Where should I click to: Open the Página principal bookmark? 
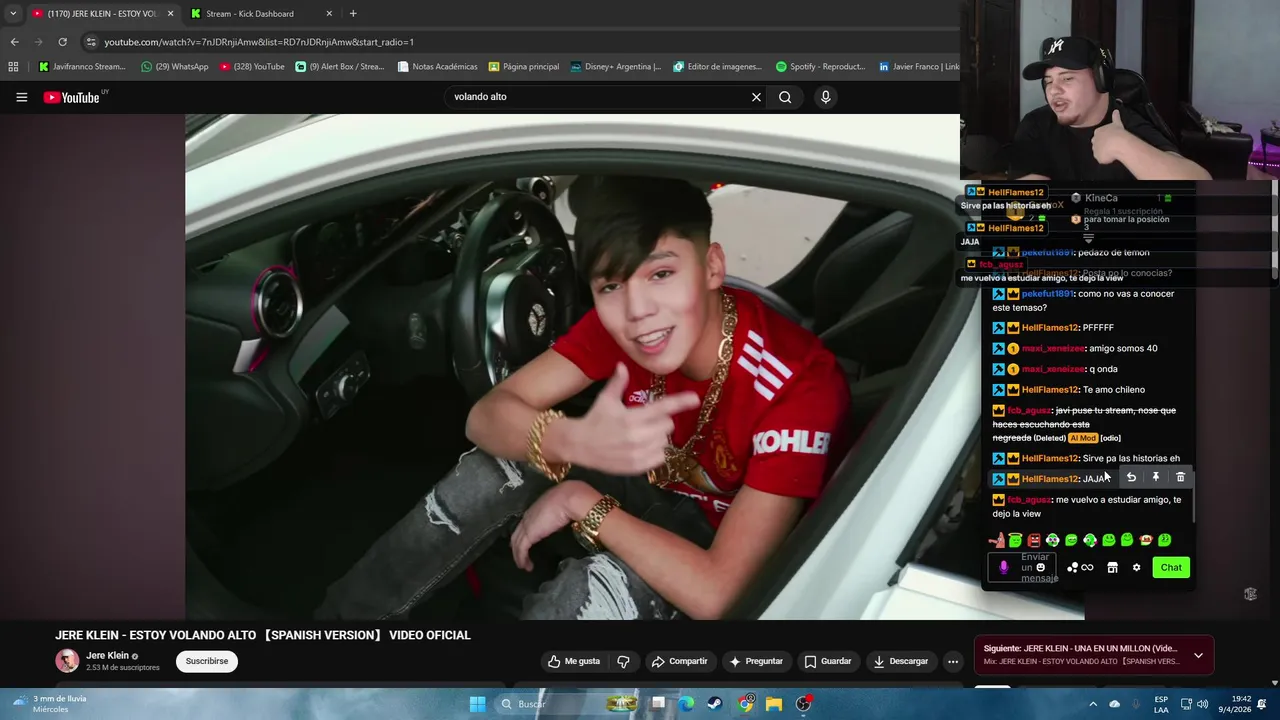click(x=524, y=67)
